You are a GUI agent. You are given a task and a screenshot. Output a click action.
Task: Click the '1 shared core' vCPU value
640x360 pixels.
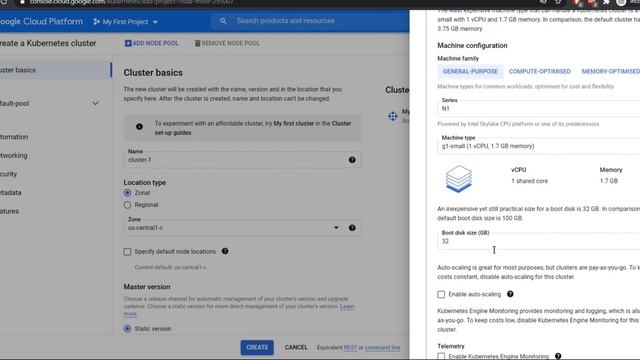(529, 181)
